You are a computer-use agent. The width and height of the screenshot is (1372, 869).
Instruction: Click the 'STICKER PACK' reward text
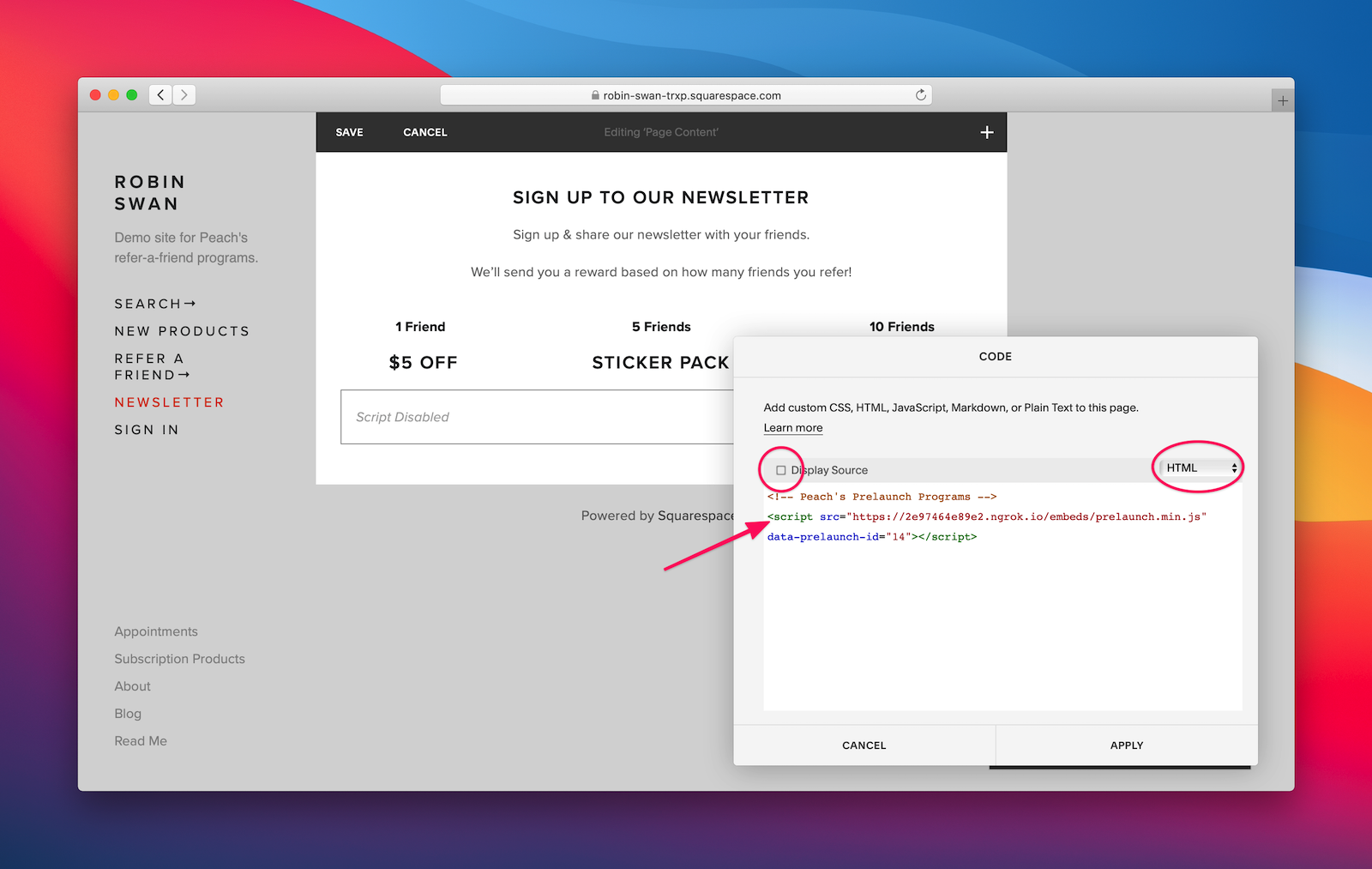pyautogui.click(x=660, y=363)
